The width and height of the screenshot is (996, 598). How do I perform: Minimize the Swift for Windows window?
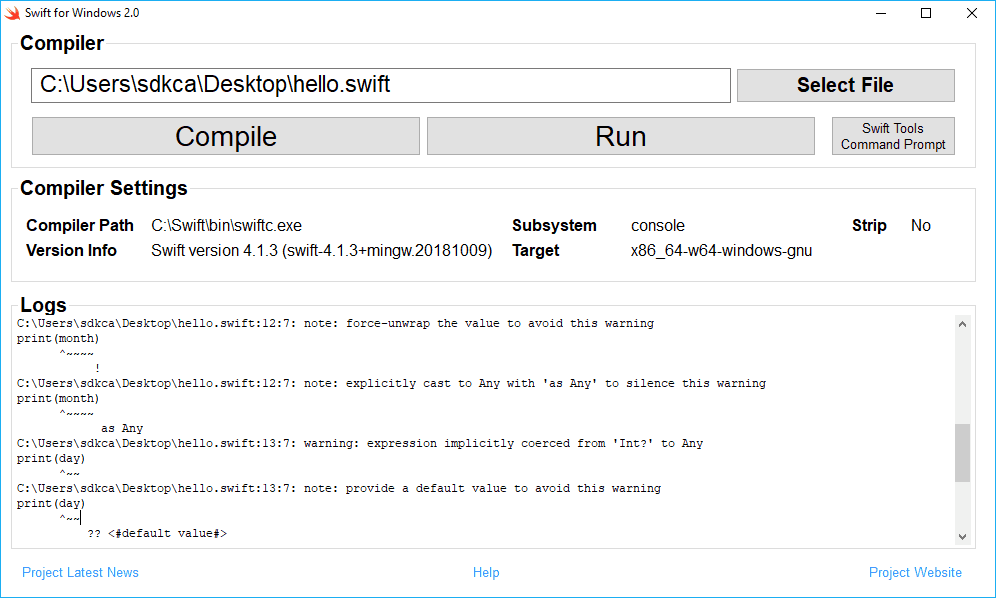tap(881, 13)
